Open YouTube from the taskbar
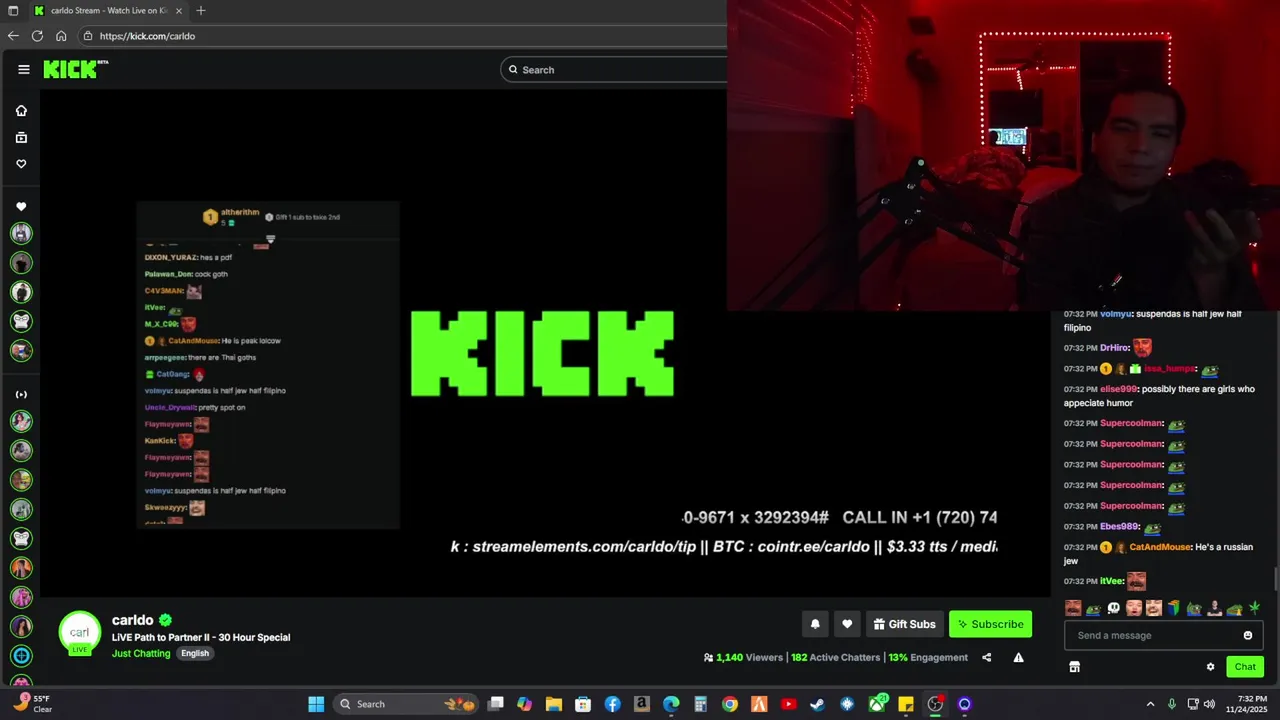Viewport: 1280px width, 720px height. [x=788, y=704]
